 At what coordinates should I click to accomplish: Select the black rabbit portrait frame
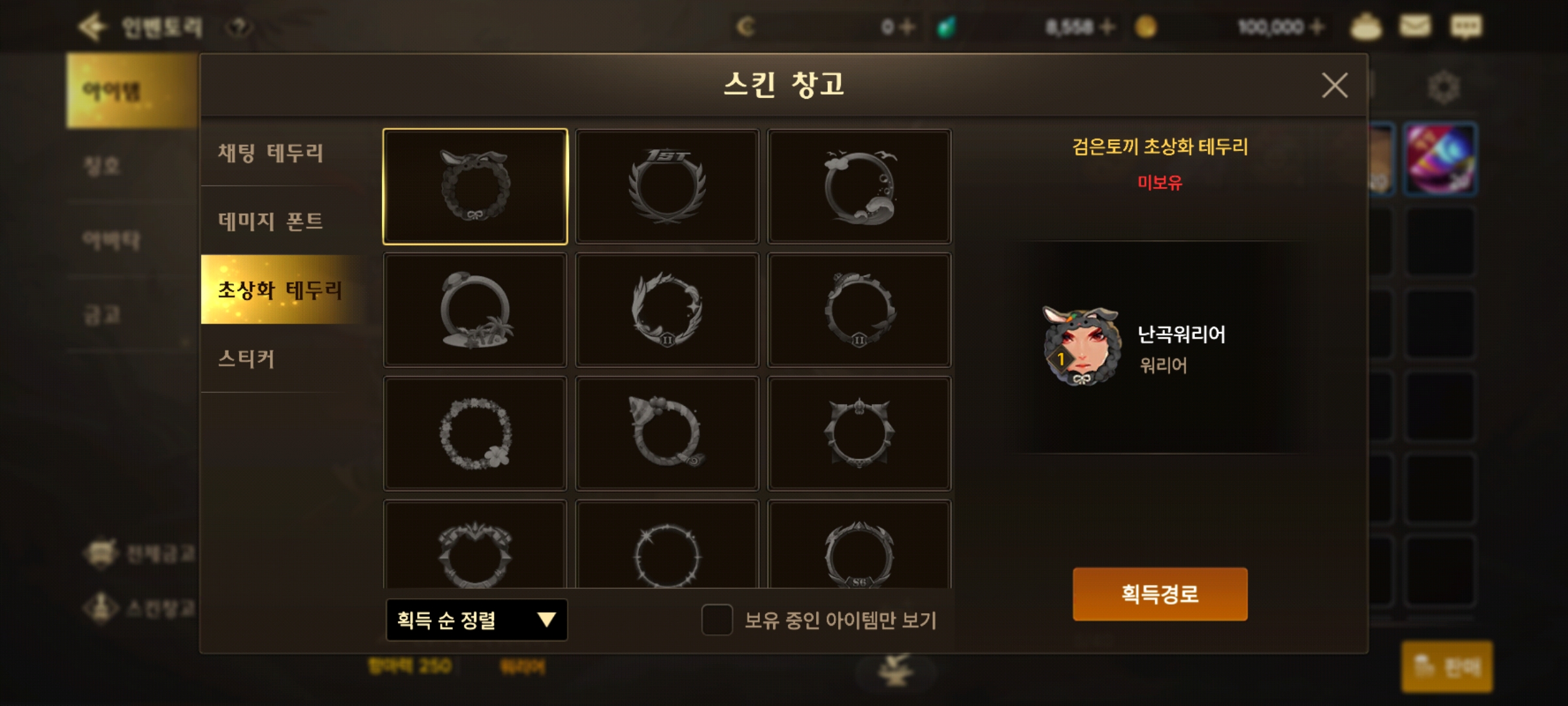pyautogui.click(x=475, y=186)
